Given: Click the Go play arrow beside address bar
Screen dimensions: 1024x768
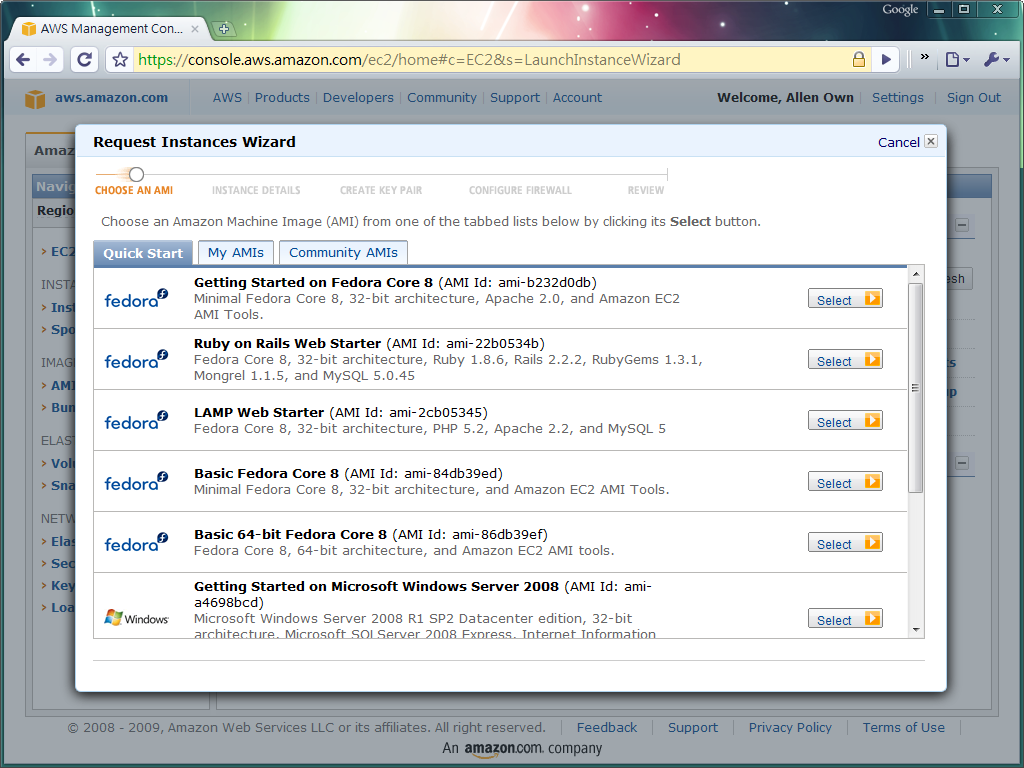Looking at the screenshot, I should tap(886, 59).
